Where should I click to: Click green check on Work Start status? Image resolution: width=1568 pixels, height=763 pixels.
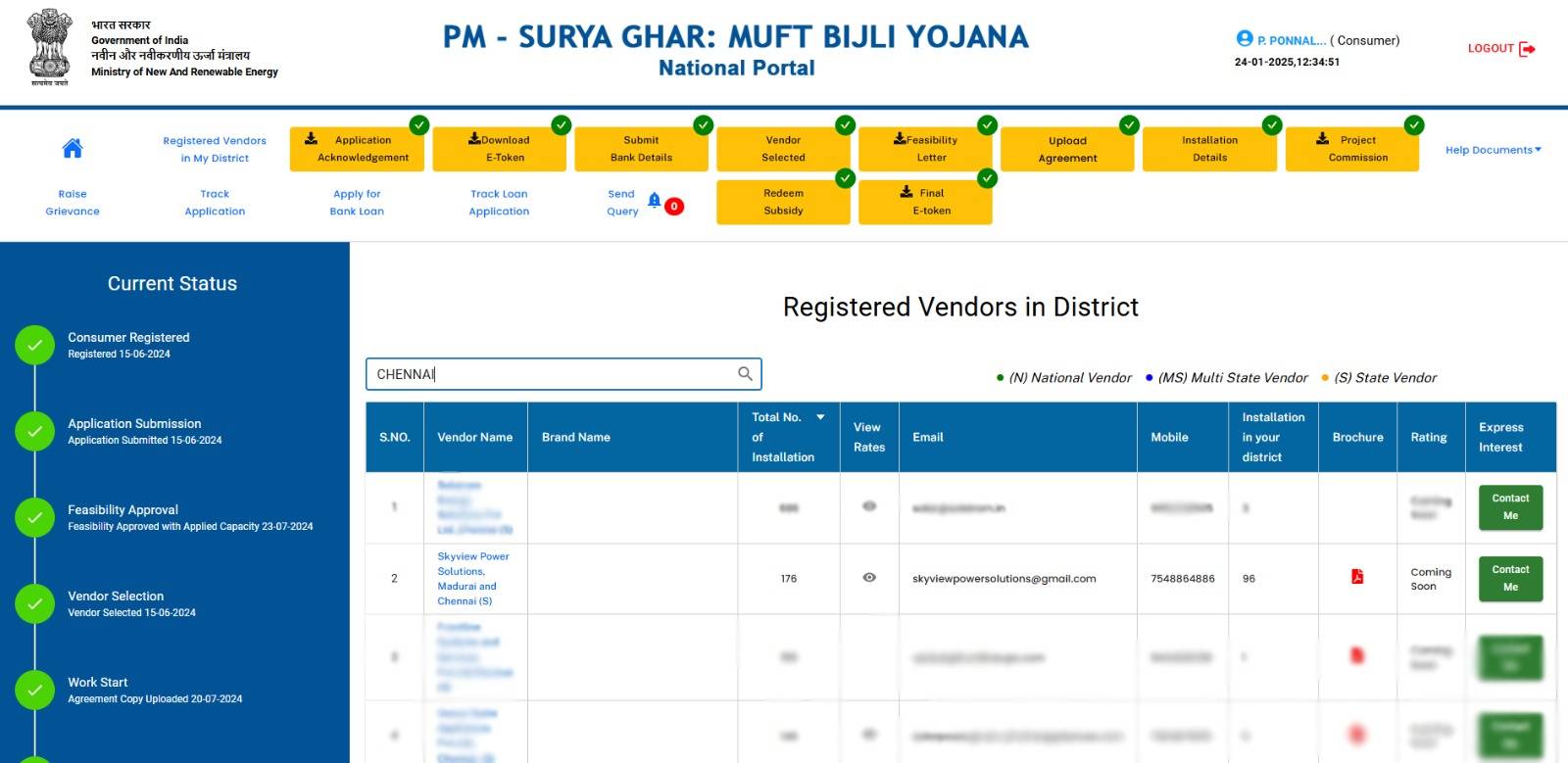point(35,690)
